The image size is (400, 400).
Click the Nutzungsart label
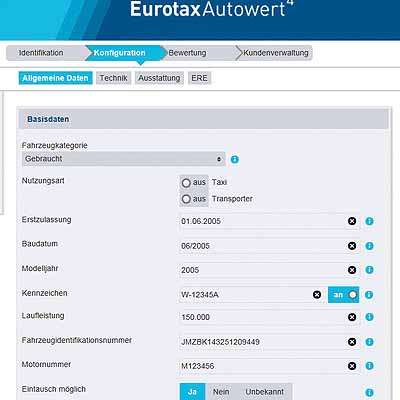(43, 181)
